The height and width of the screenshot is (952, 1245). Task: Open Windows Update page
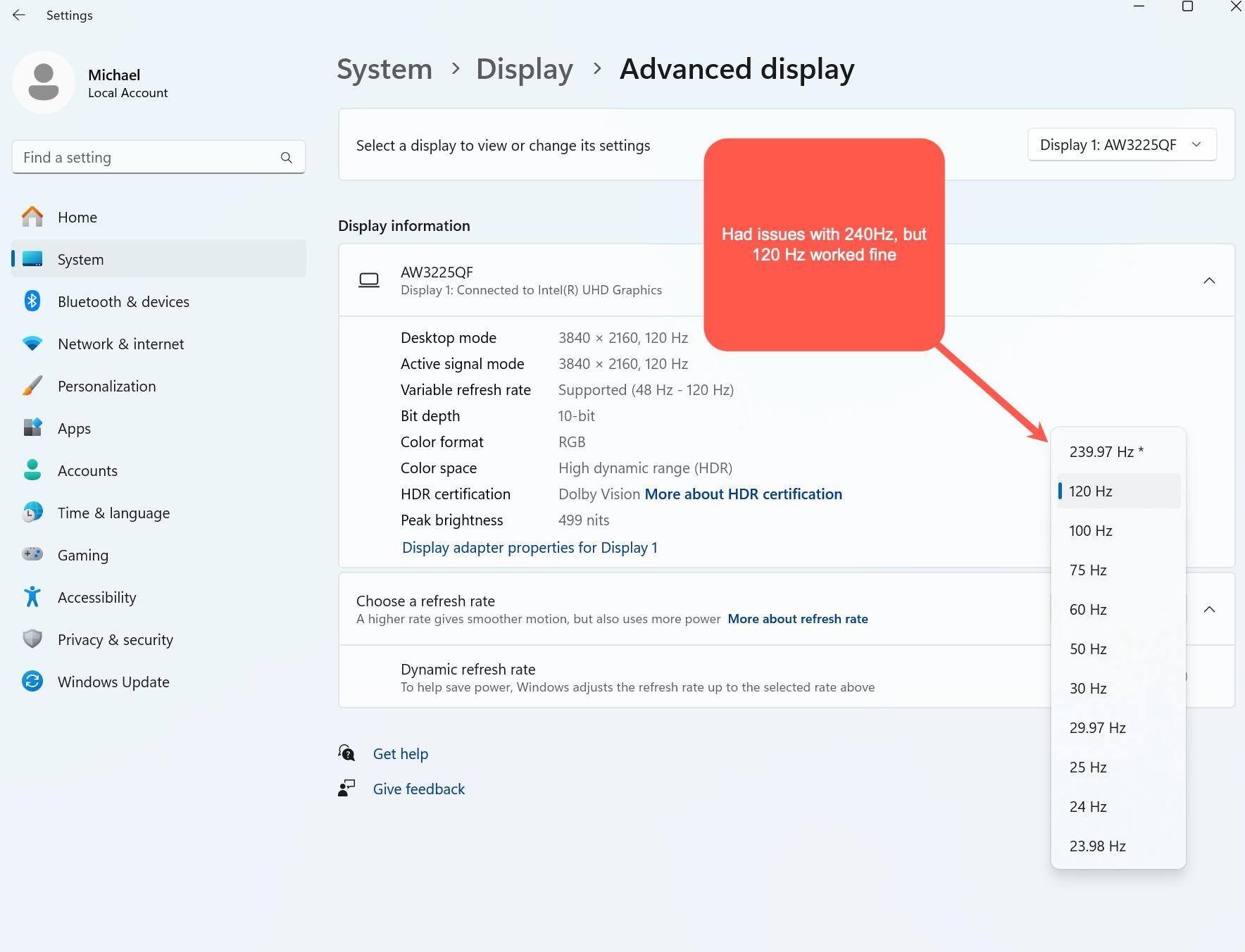(113, 682)
